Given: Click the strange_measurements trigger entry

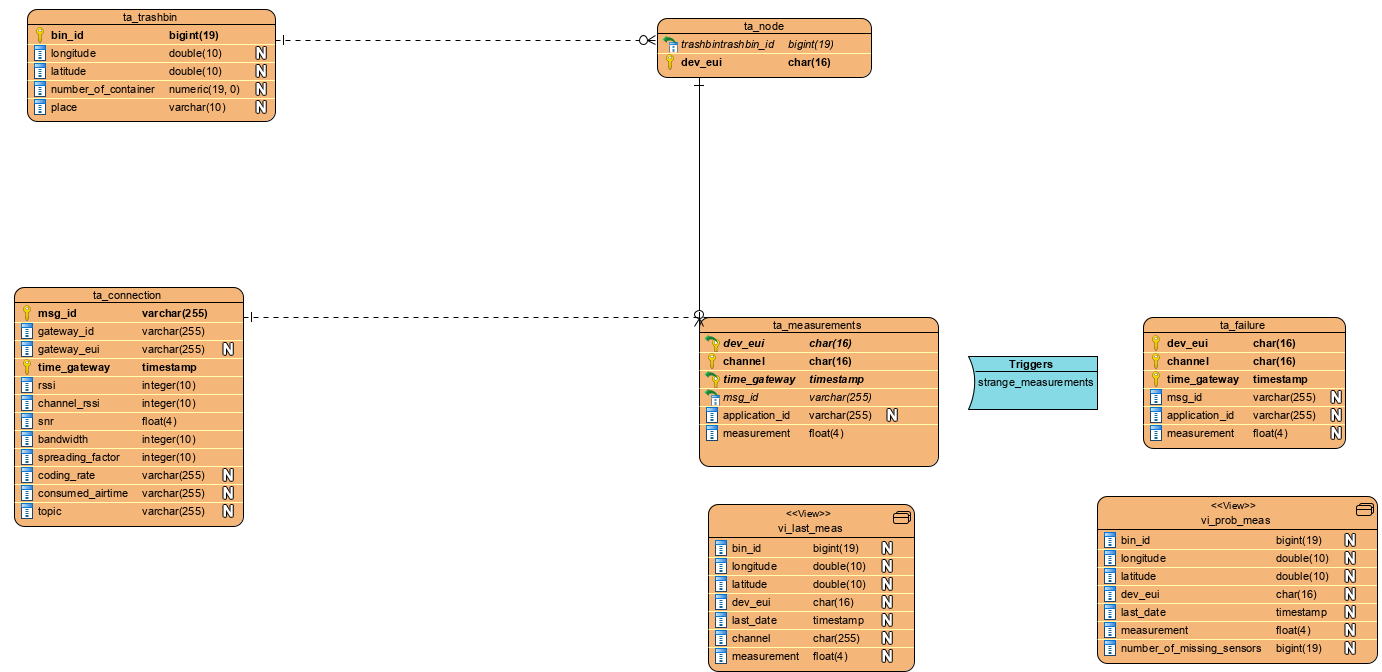Looking at the screenshot, I should point(1036,382).
